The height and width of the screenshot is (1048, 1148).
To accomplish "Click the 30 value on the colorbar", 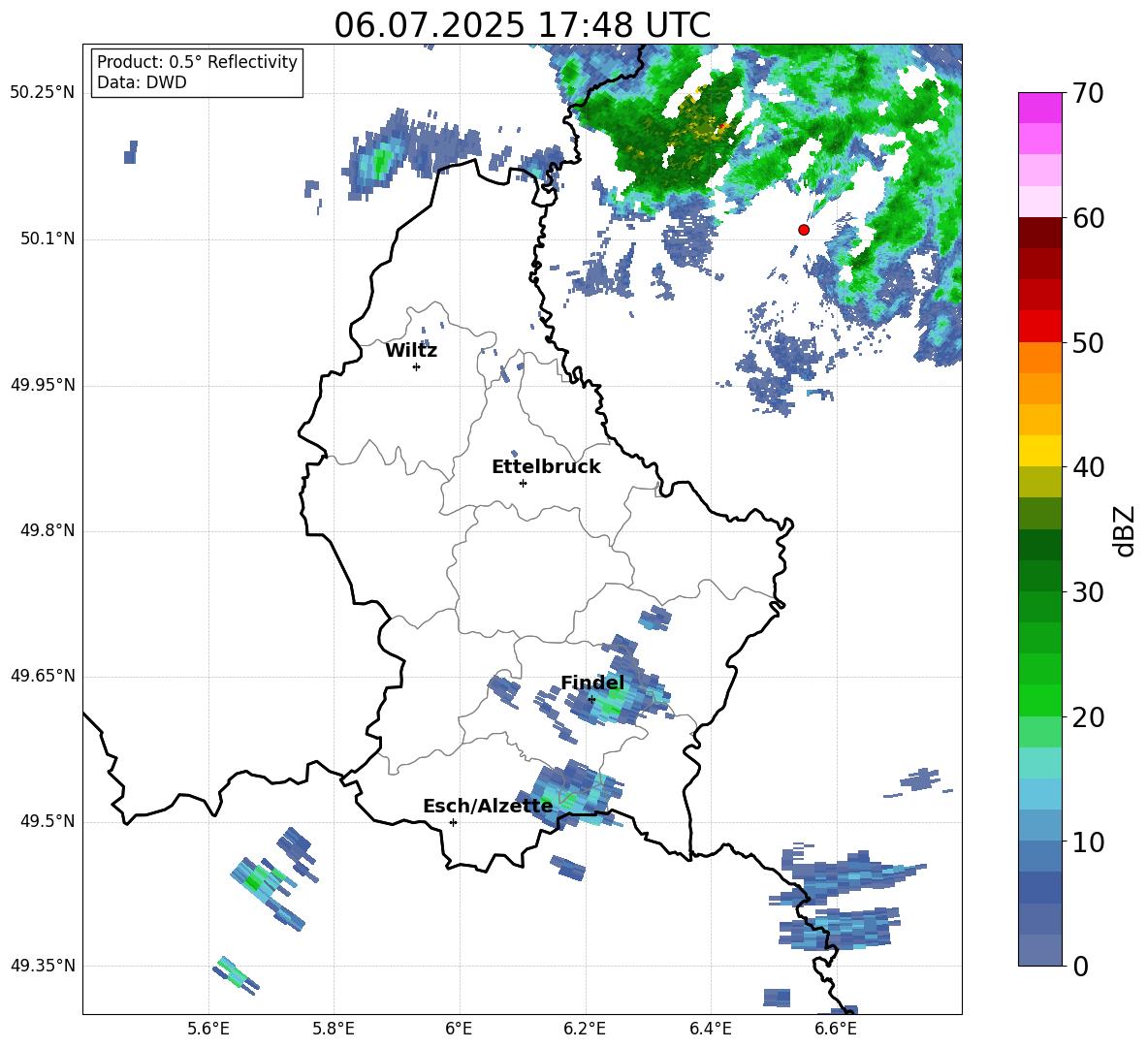I will (x=1088, y=592).
